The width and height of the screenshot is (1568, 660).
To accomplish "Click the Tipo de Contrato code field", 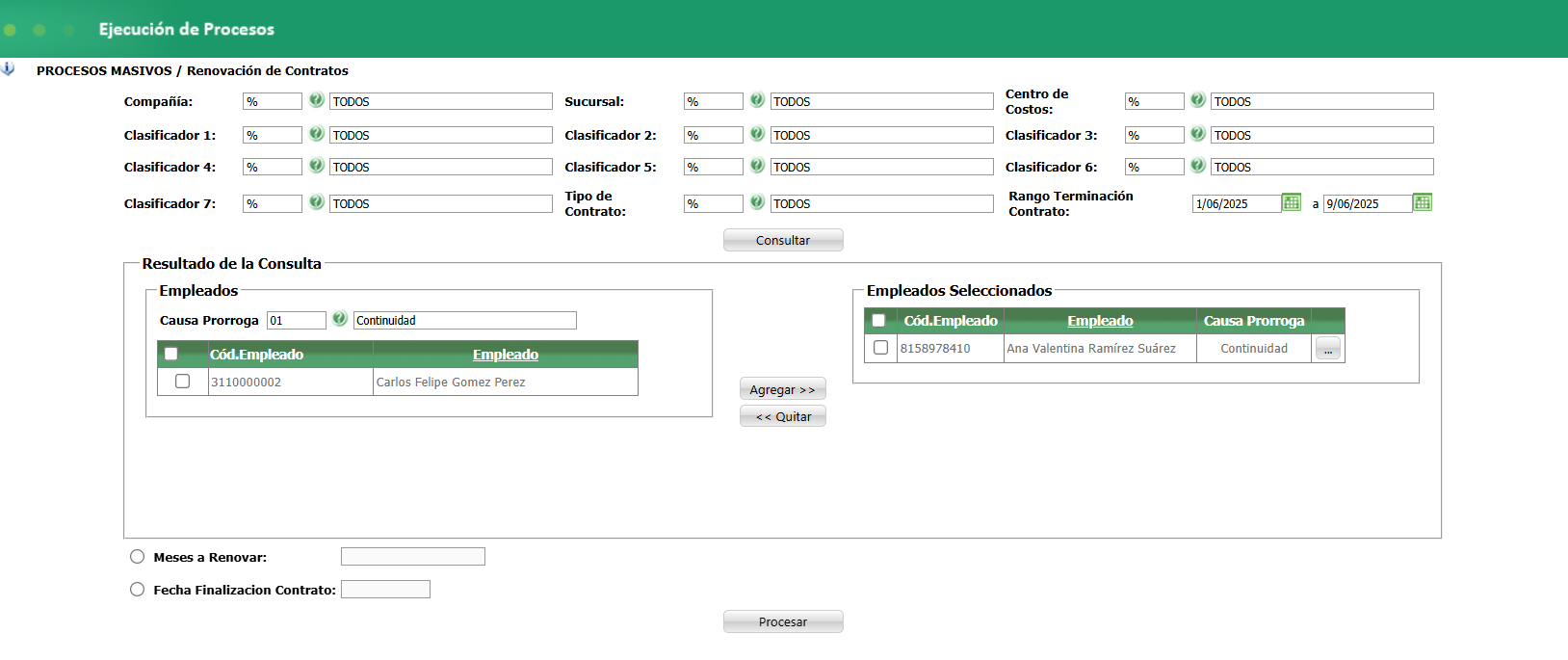I will [714, 203].
